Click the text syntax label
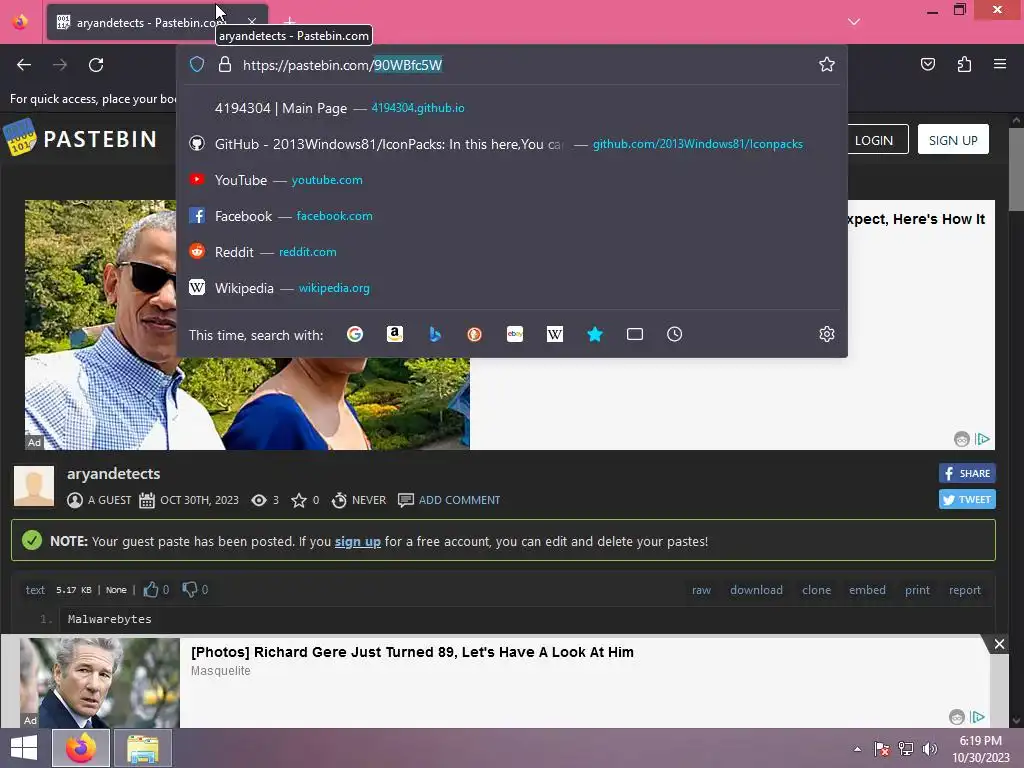 pyautogui.click(x=35, y=590)
